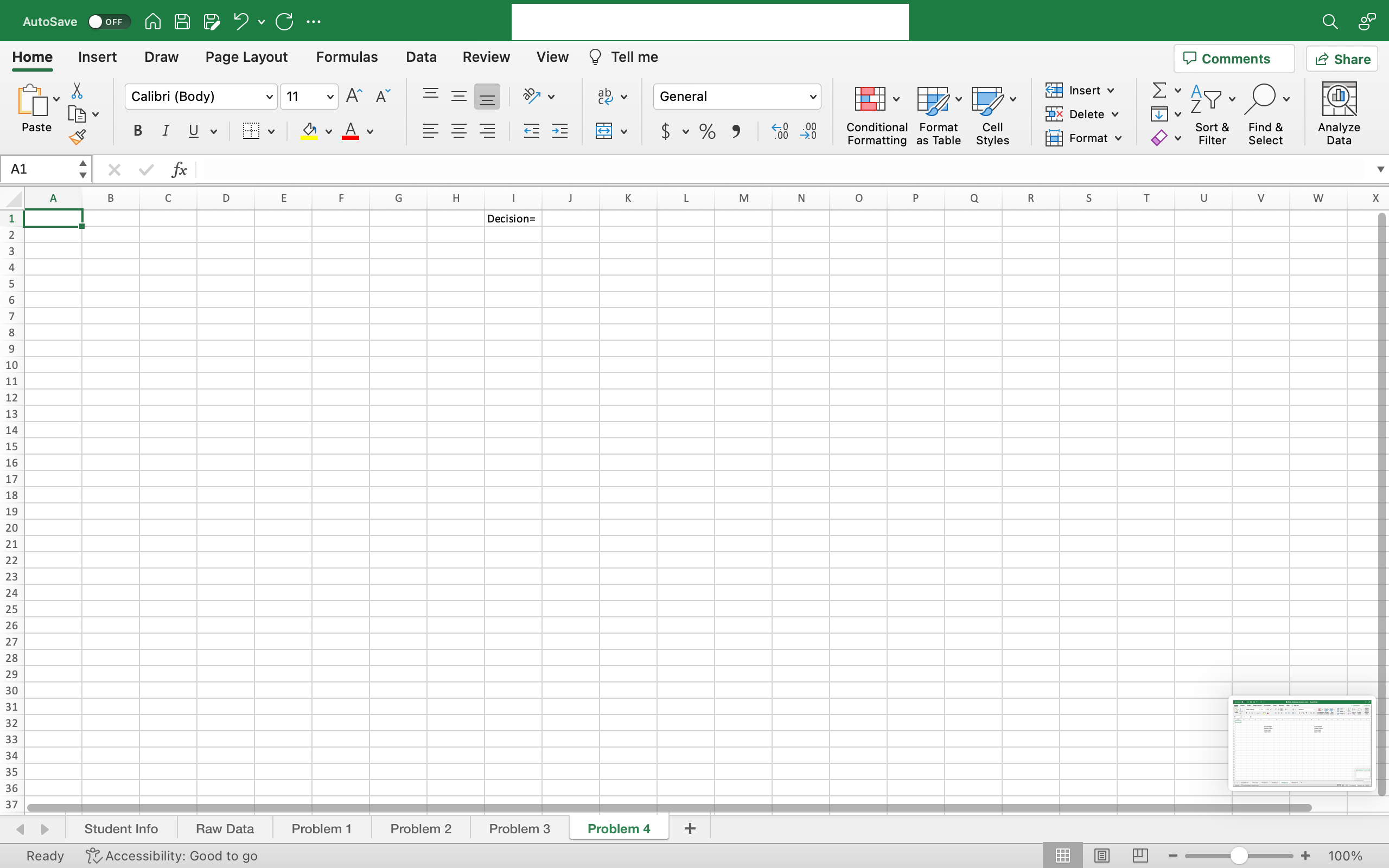Click the Increase Indent icon
This screenshot has height=868, width=1389.
click(x=559, y=131)
